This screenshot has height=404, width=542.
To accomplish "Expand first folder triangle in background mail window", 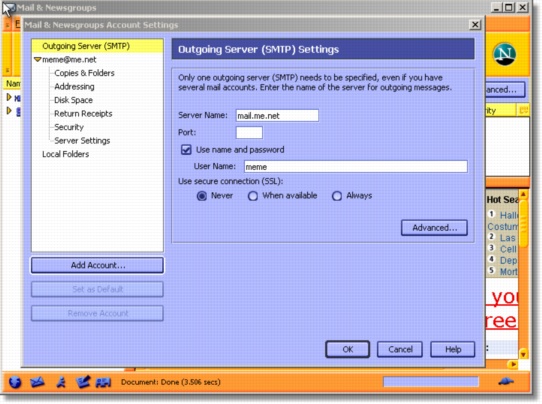I will (9, 97).
